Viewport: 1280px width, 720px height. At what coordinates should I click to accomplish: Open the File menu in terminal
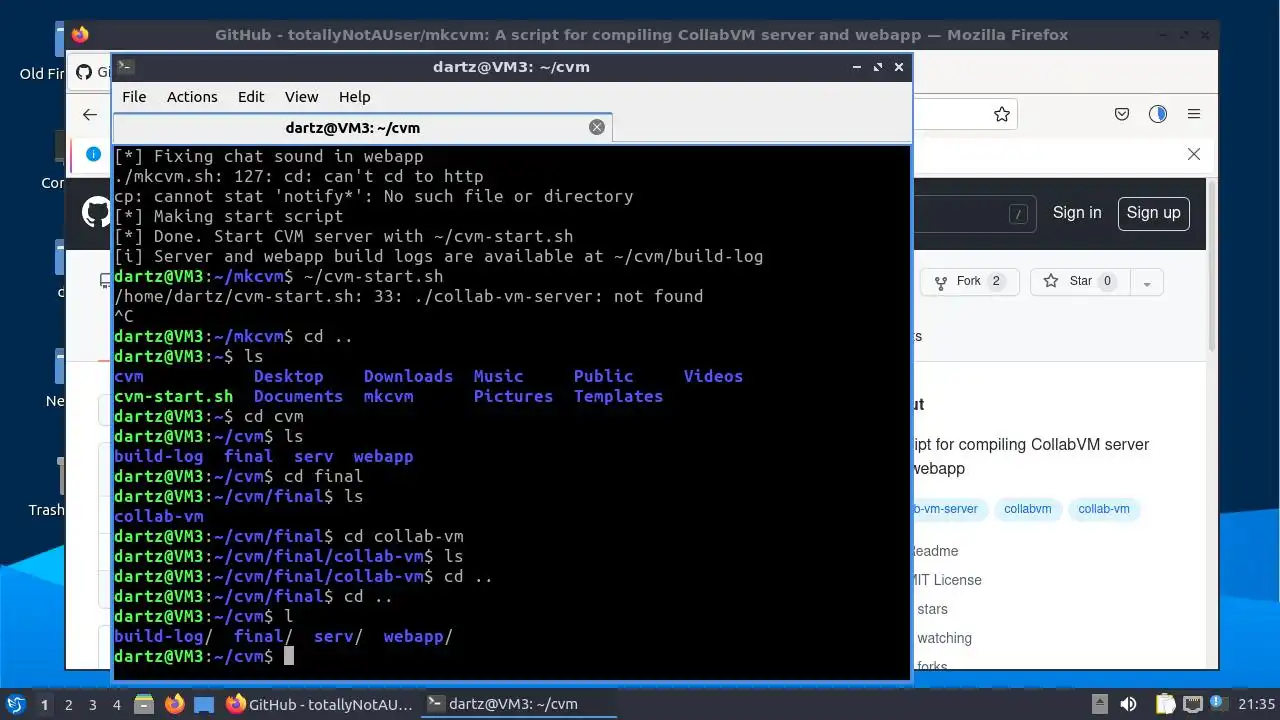134,97
